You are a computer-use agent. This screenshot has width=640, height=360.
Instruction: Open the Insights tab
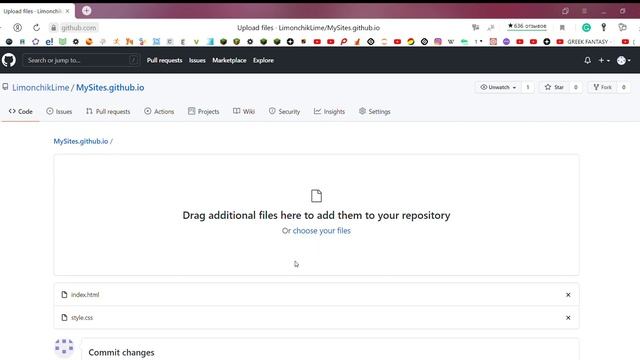(329, 111)
